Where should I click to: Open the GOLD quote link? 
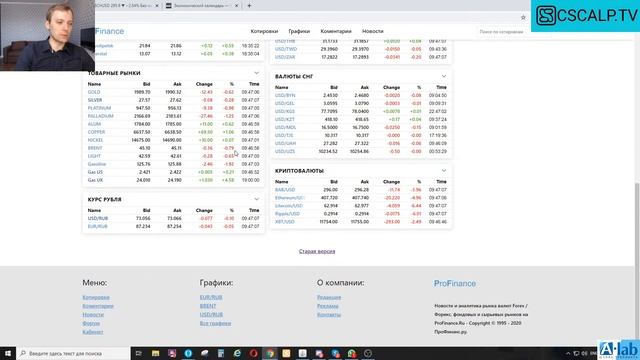click(x=94, y=92)
